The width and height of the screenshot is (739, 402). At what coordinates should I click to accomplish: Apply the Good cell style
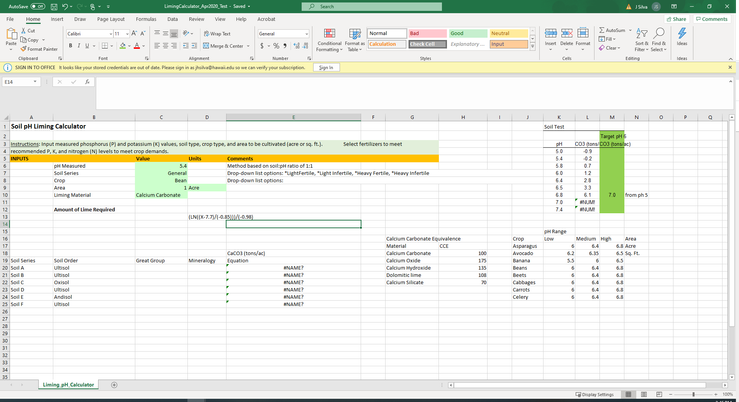[468, 33]
